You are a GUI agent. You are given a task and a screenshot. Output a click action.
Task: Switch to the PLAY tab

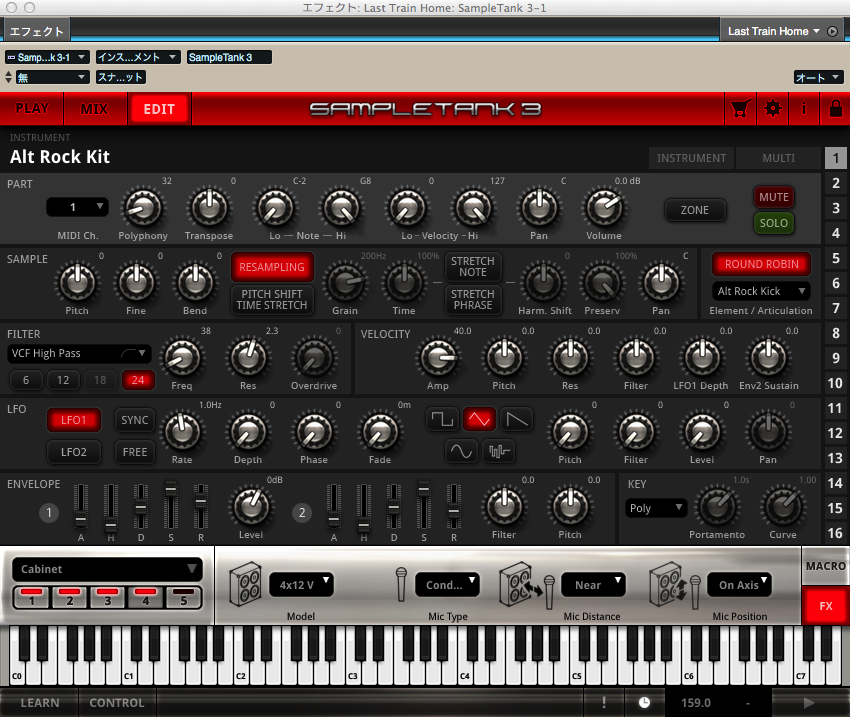coord(32,109)
